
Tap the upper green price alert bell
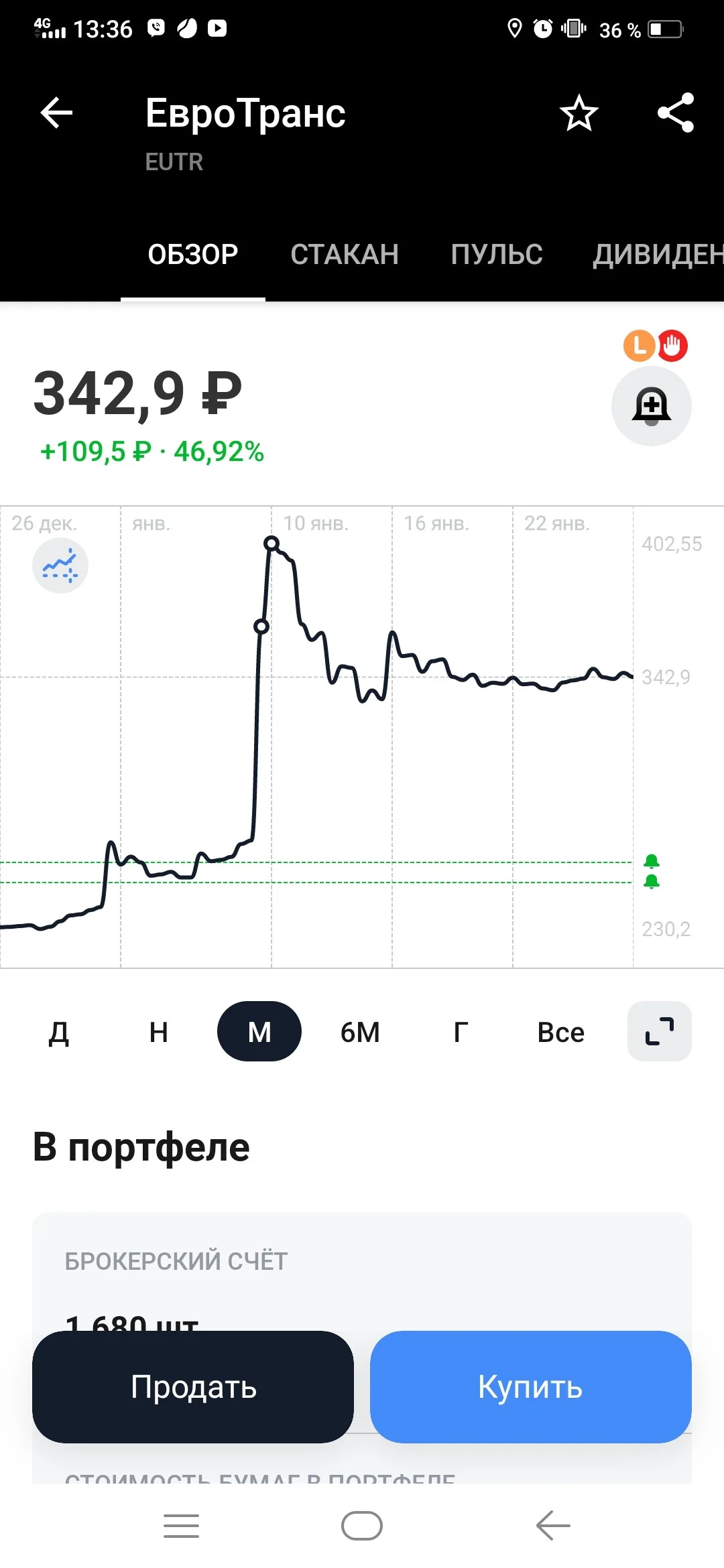[x=652, y=861]
